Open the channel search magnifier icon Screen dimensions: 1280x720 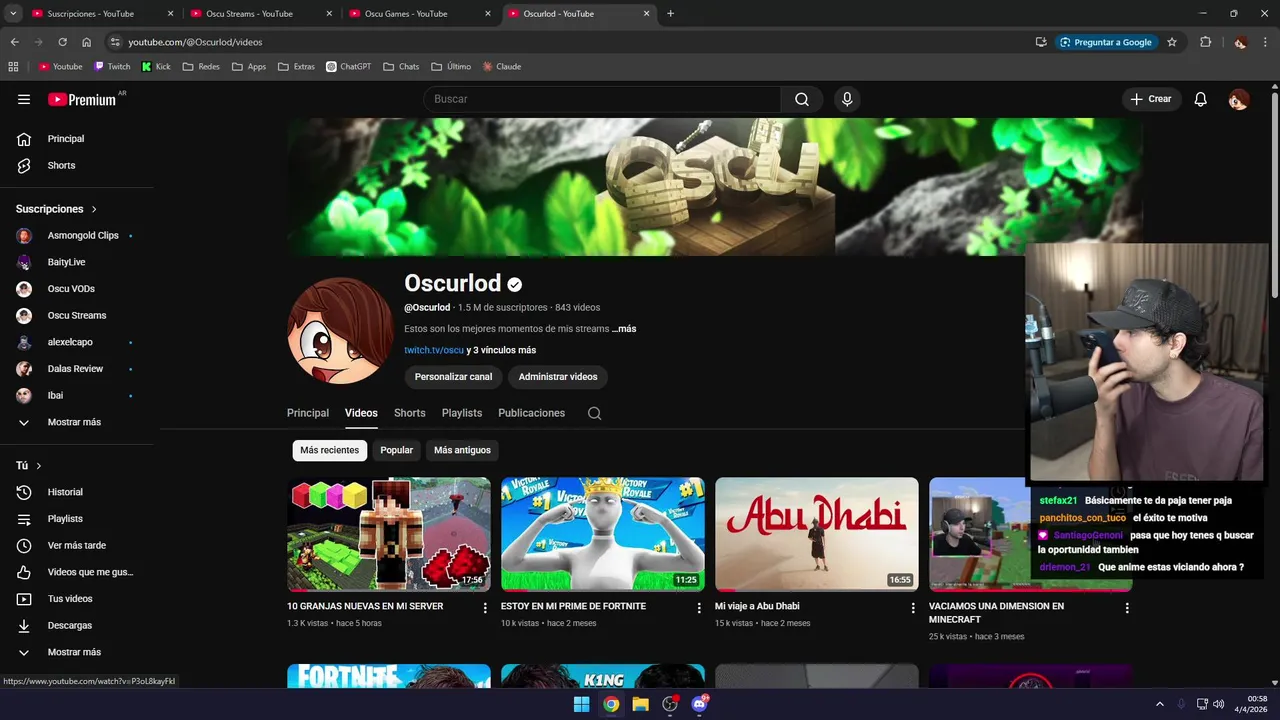tap(594, 413)
